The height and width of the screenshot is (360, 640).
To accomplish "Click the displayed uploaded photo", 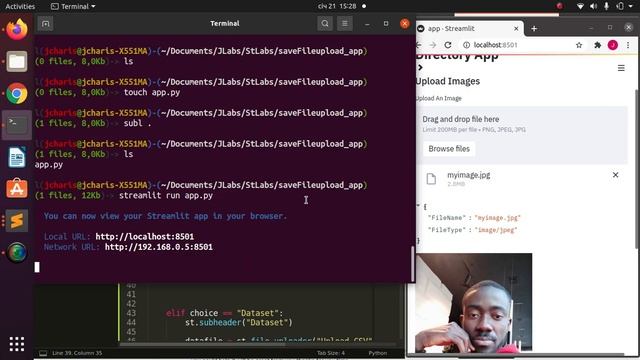I will (x=473, y=302).
